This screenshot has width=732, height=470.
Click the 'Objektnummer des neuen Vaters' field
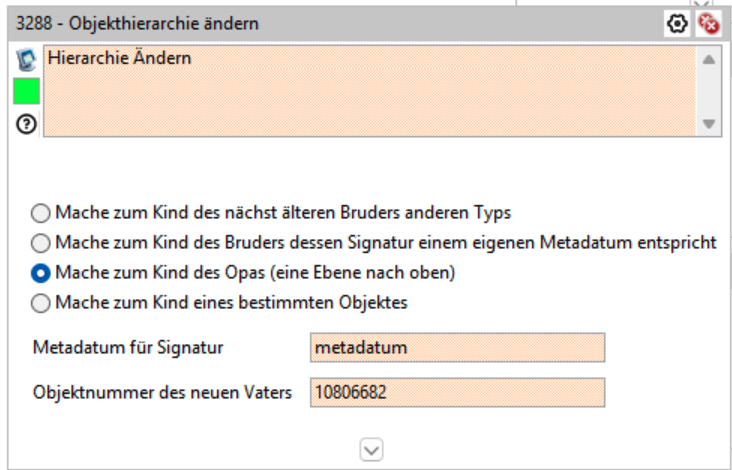point(457,392)
